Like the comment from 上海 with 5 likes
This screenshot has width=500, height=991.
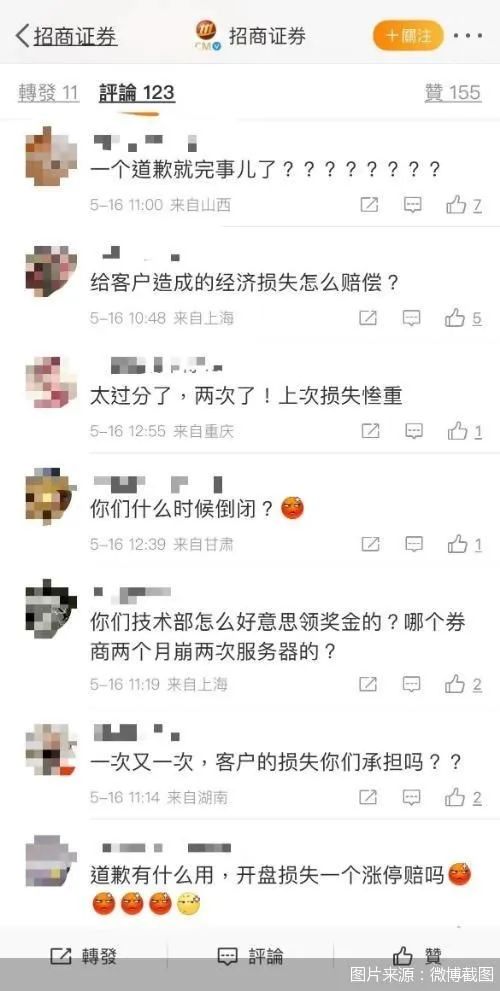click(463, 318)
